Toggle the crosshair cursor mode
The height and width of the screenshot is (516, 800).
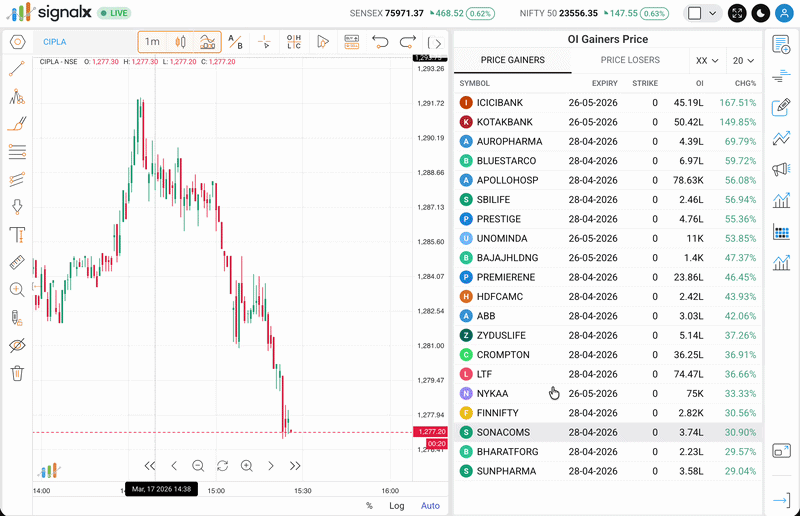click(x=264, y=42)
